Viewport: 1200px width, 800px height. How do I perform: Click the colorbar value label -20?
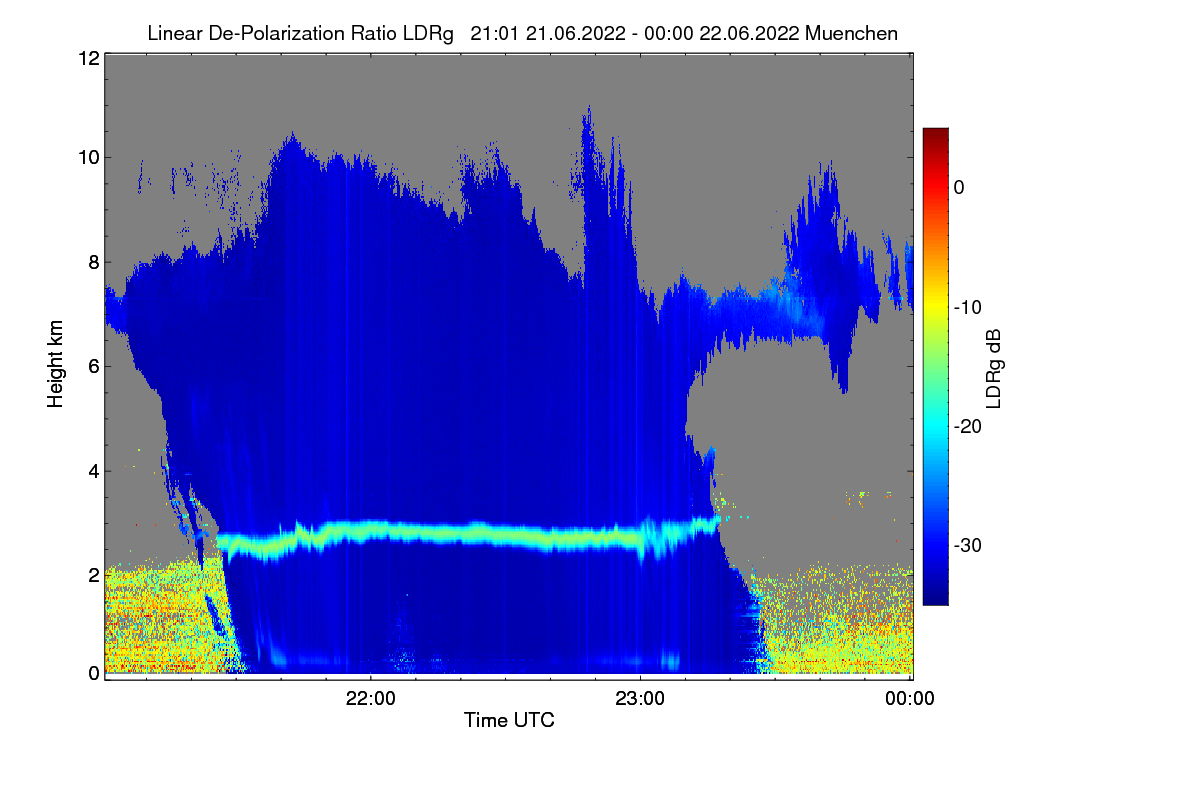(969, 426)
